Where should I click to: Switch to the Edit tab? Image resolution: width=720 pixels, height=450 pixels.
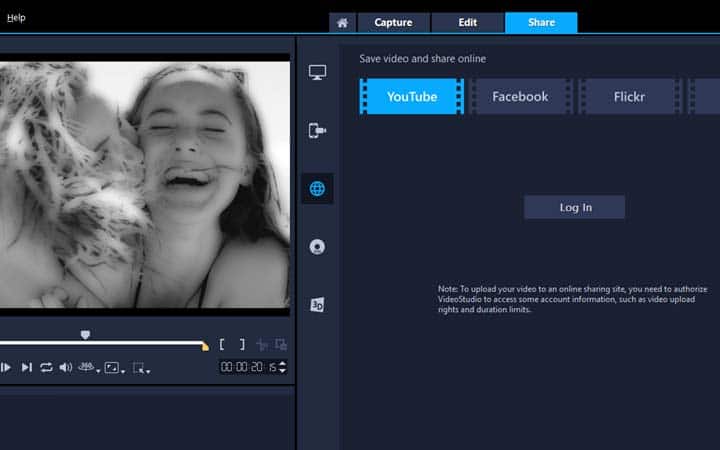click(467, 22)
